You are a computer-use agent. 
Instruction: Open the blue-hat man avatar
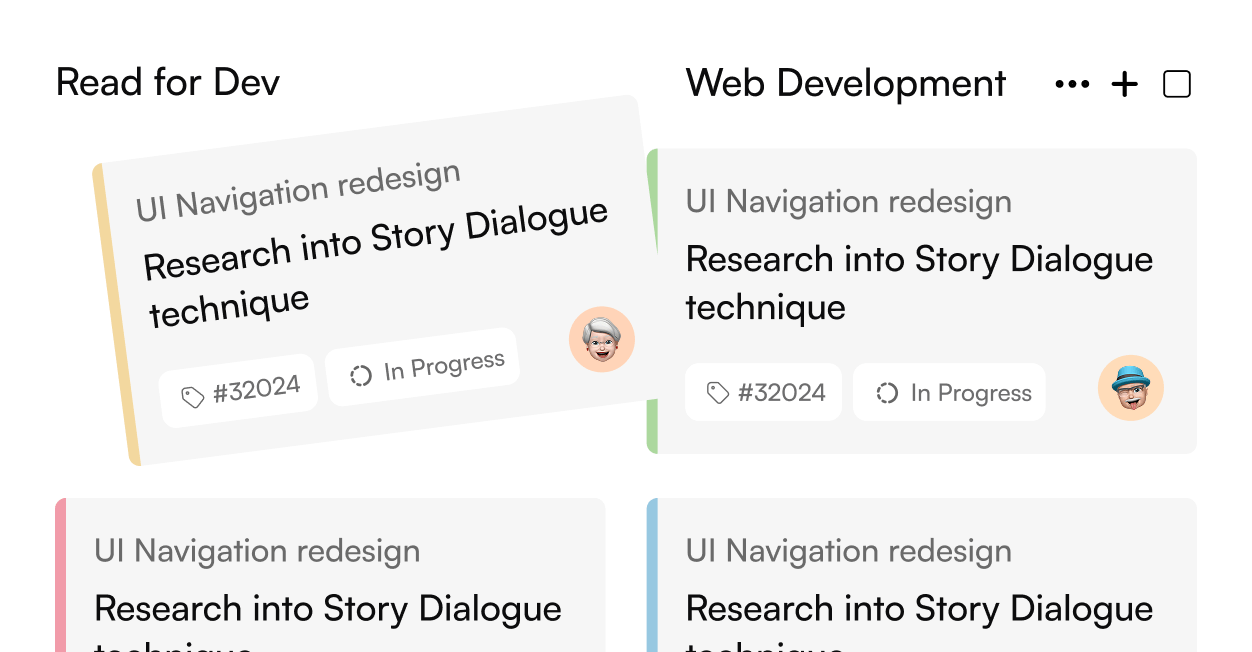(x=1131, y=388)
